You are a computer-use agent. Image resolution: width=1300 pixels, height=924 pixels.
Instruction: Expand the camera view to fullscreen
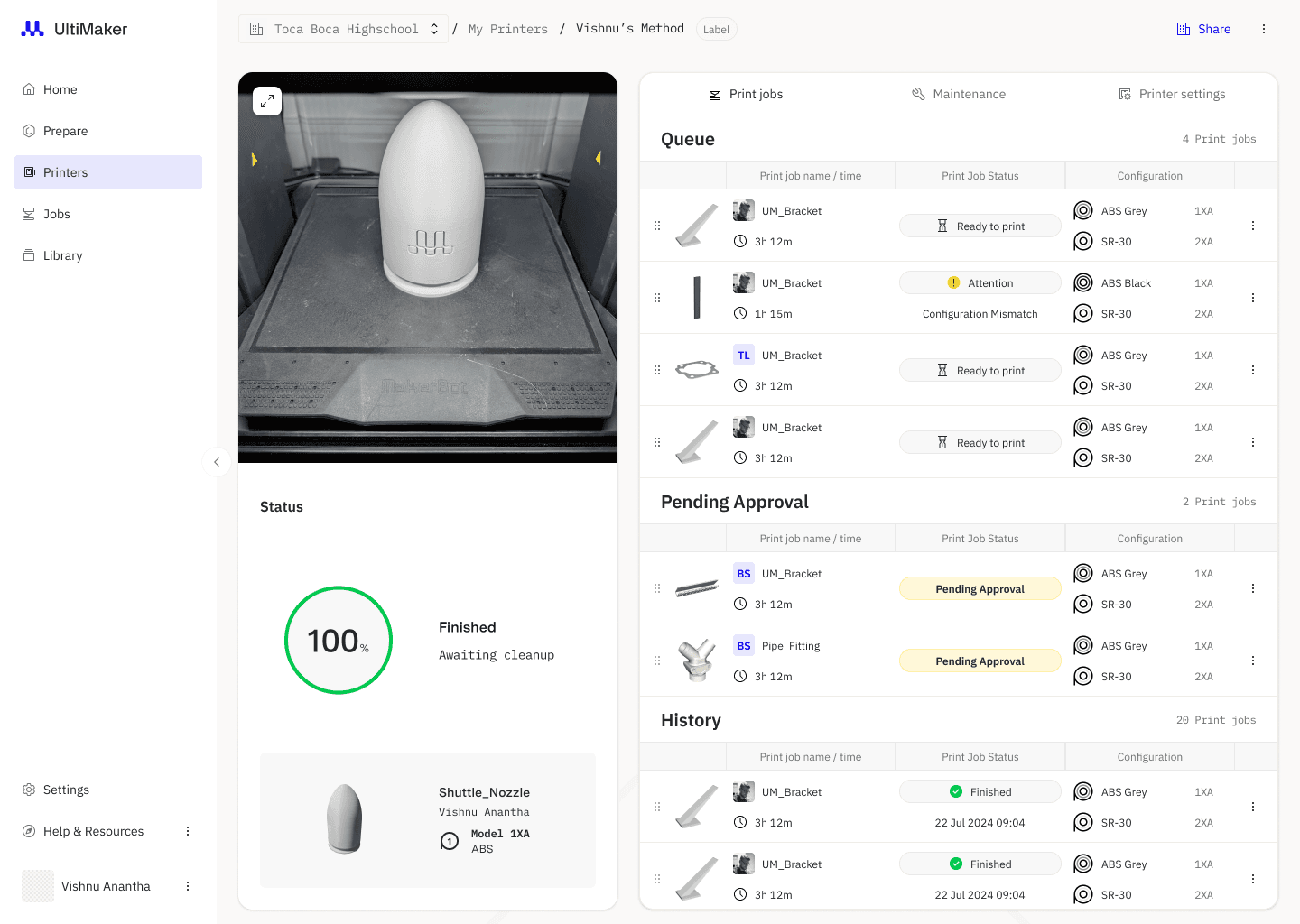[267, 101]
